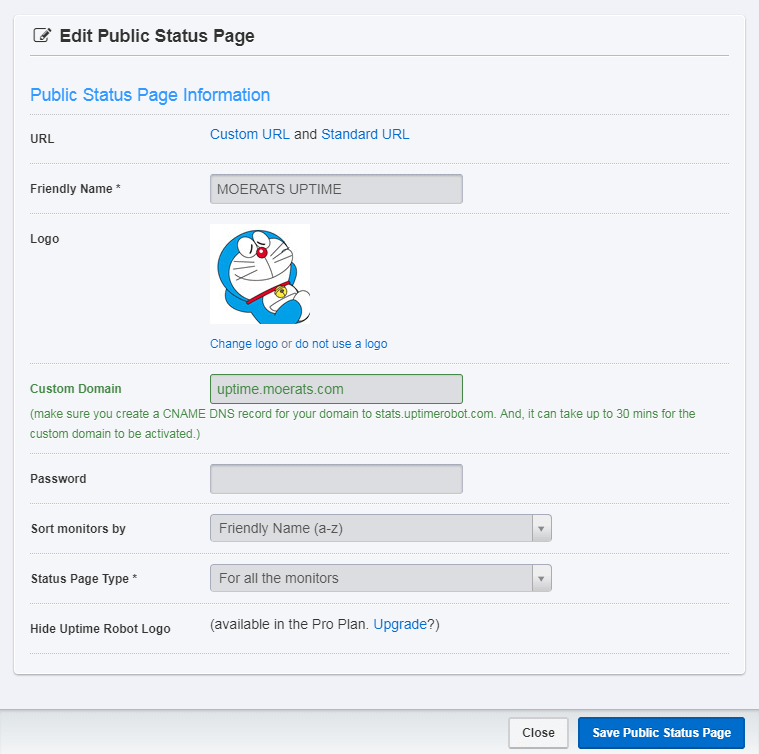Click the Upgrade link for Pro Plan
759x754 pixels.
[400, 624]
